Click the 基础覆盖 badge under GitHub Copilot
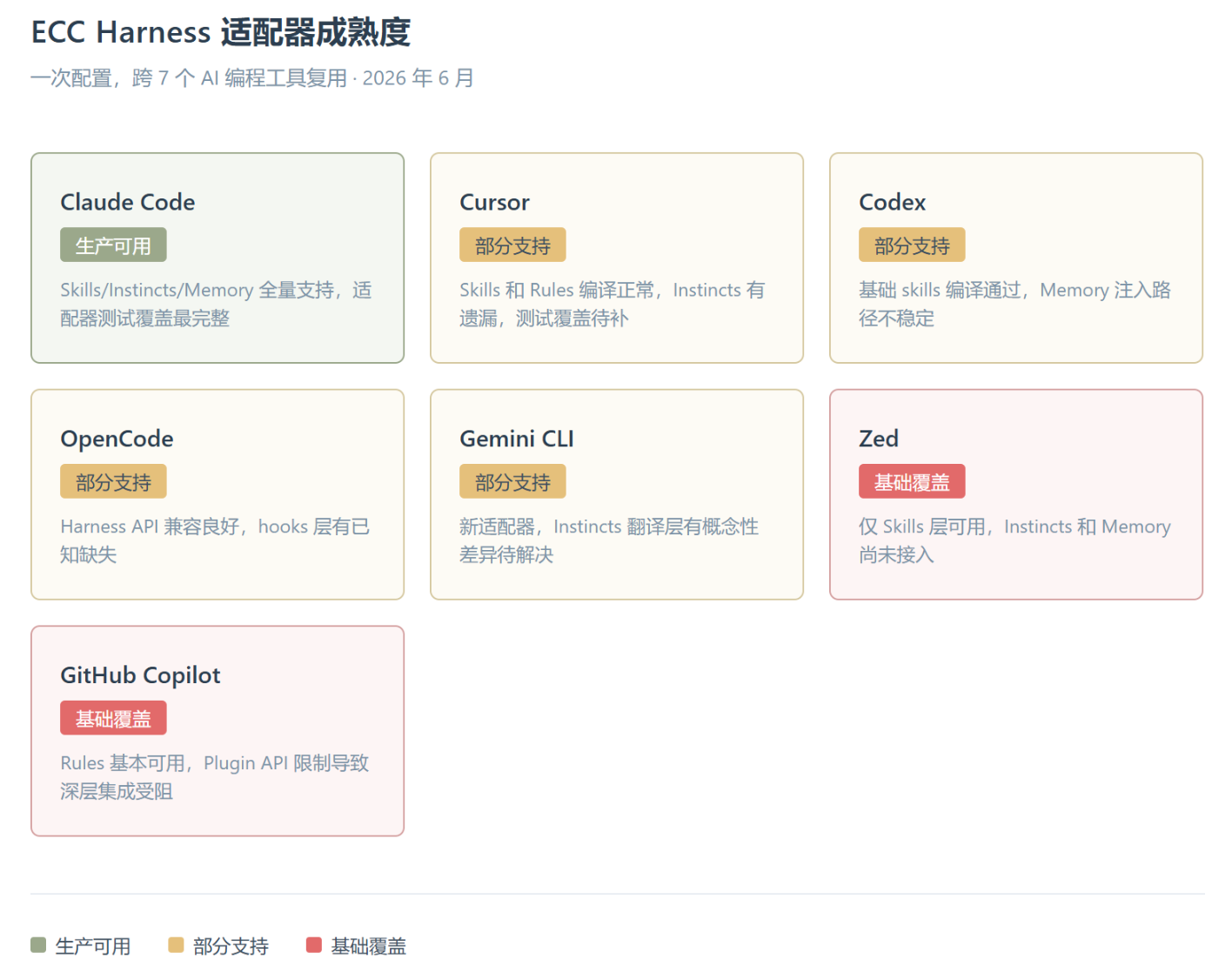This screenshot has width=1232, height=973. pos(113,719)
